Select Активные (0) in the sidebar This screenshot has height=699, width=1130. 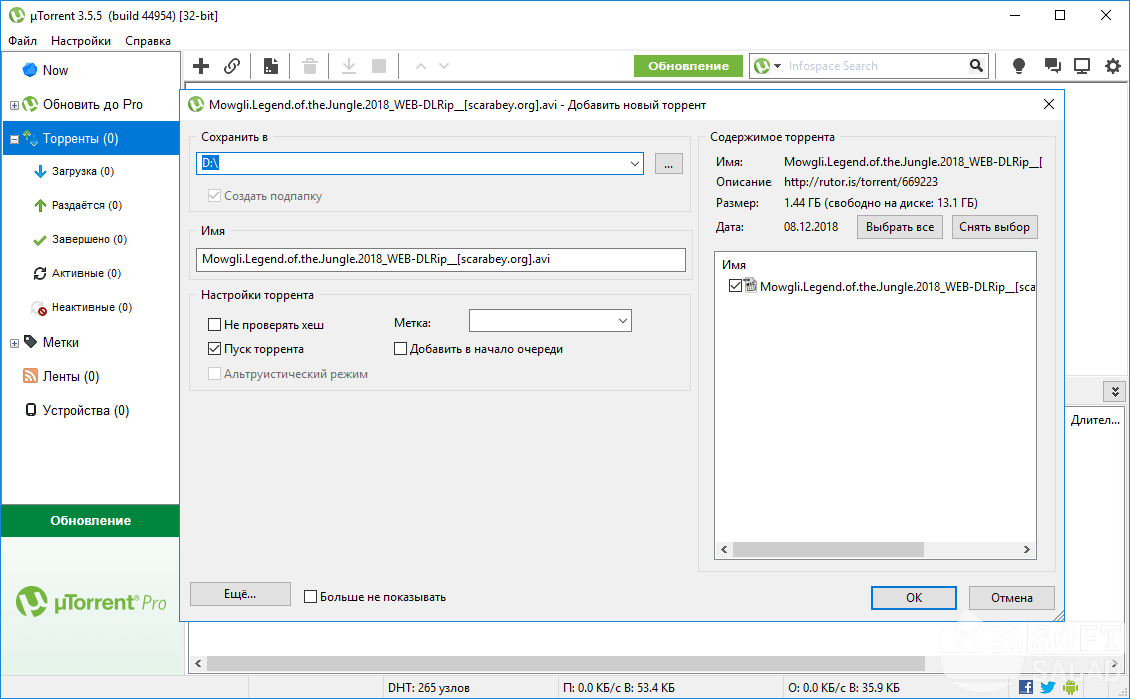tap(86, 273)
